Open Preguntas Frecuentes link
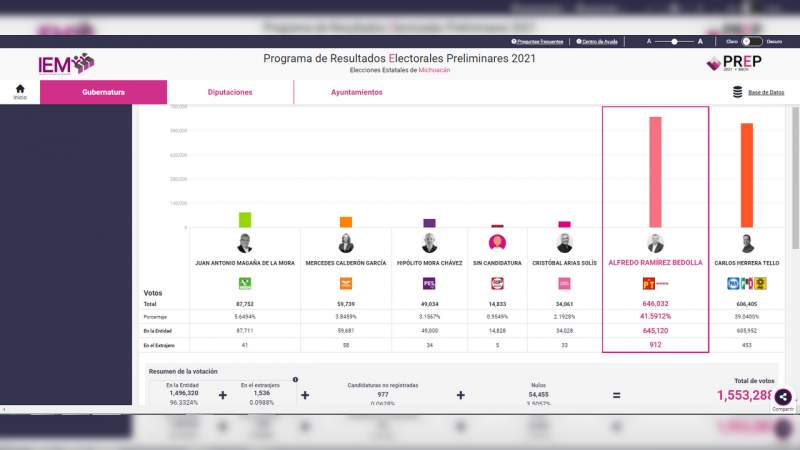Viewport: 800px width, 450px height. tap(537, 42)
